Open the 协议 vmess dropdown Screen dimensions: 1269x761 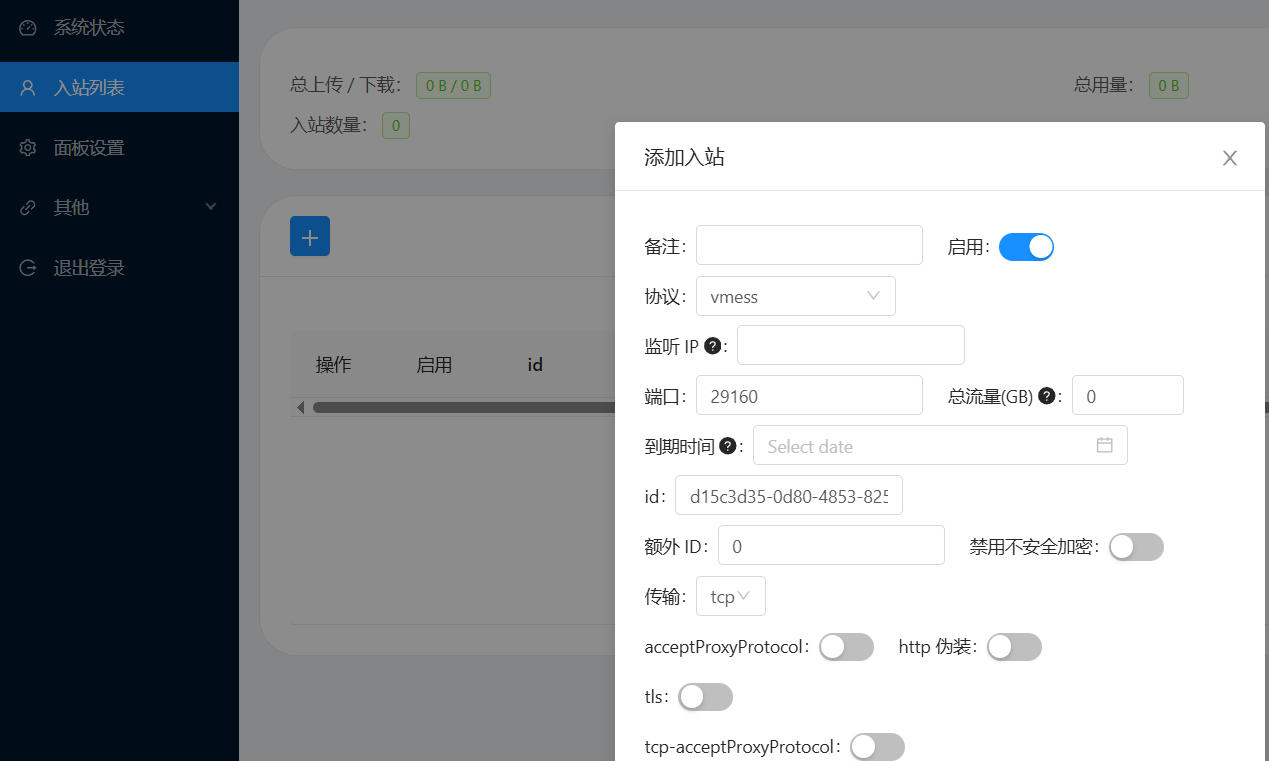(795, 296)
